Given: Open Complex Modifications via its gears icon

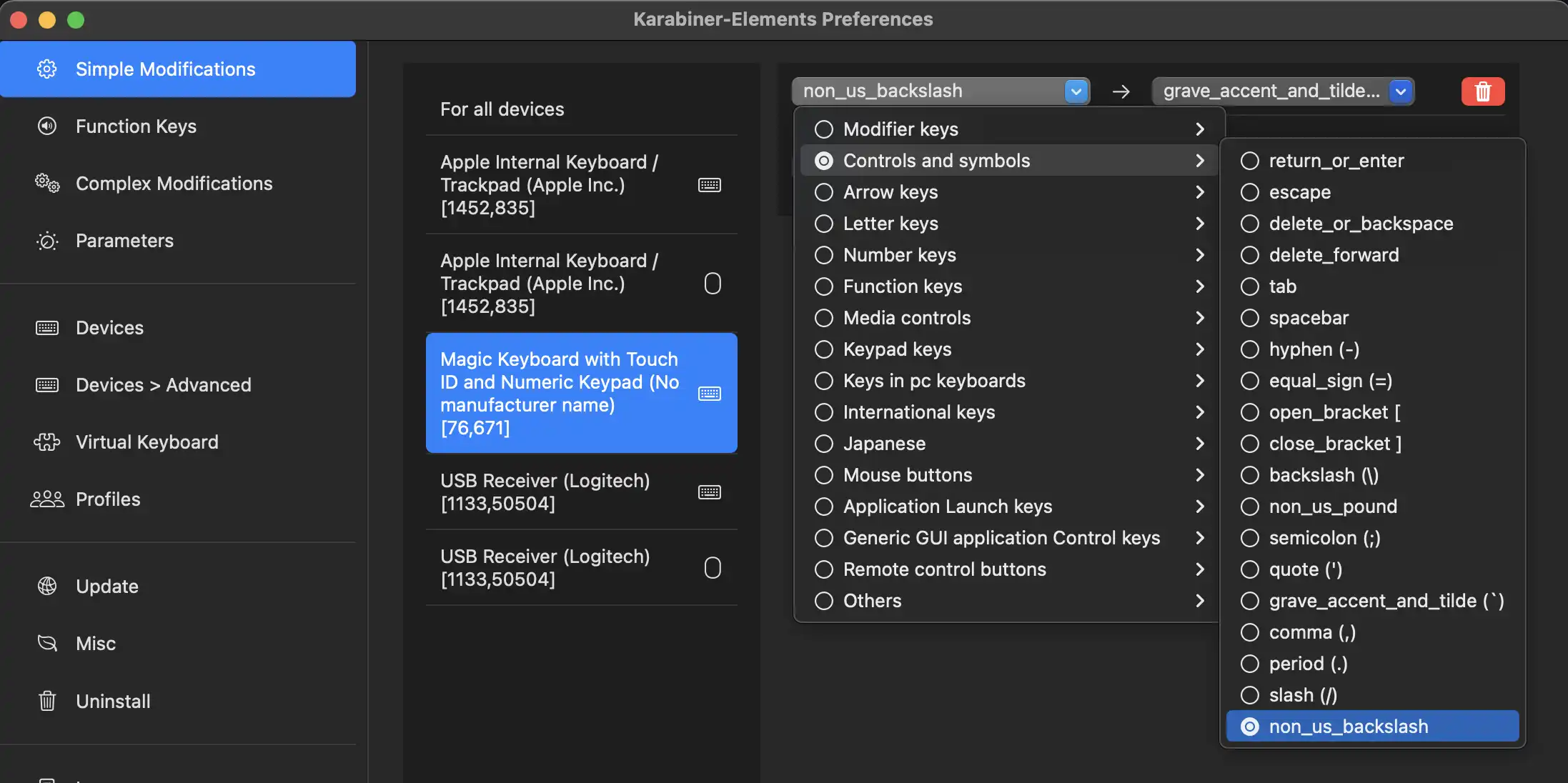Looking at the screenshot, I should (x=46, y=184).
